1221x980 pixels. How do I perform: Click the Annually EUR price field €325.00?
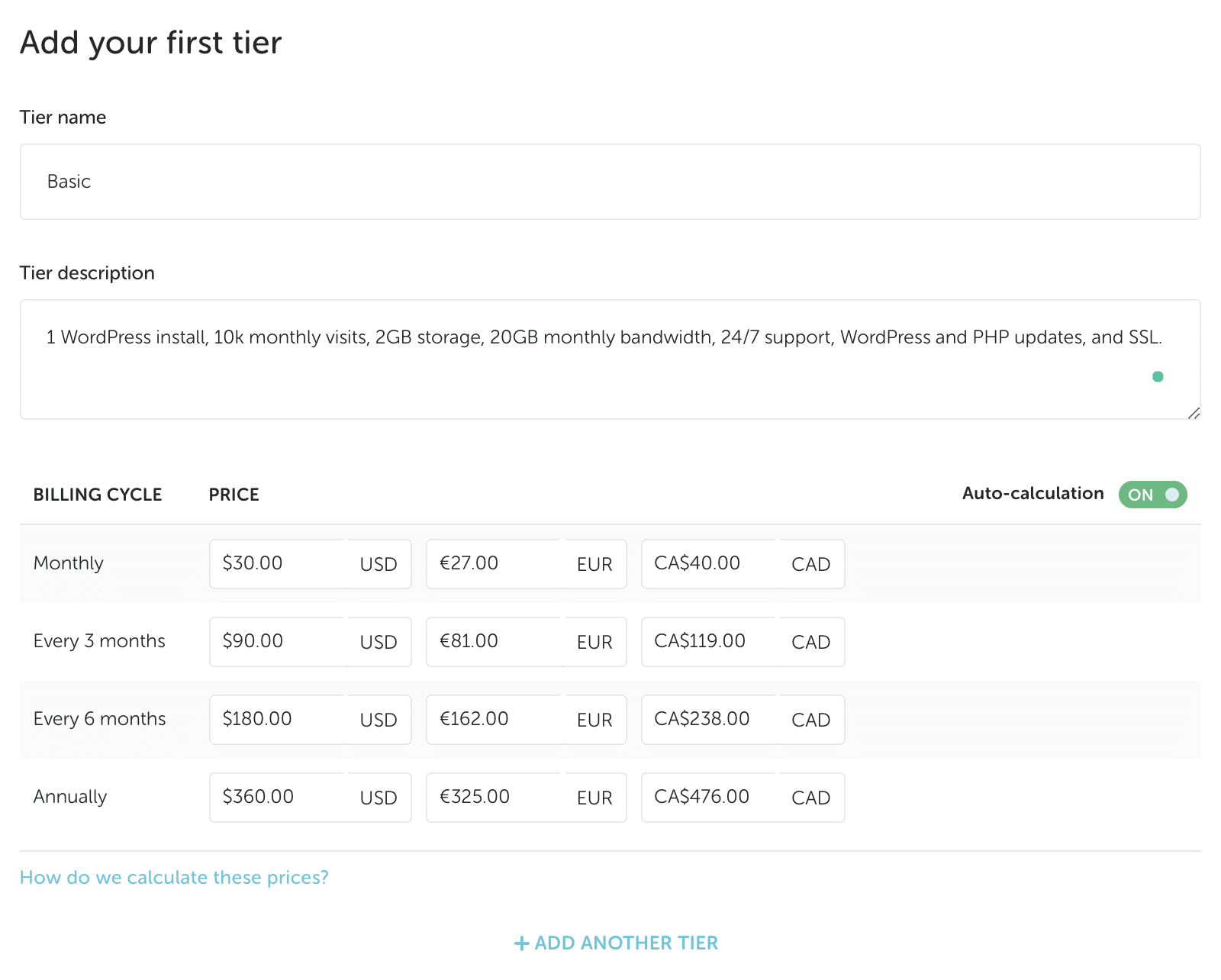(x=495, y=798)
